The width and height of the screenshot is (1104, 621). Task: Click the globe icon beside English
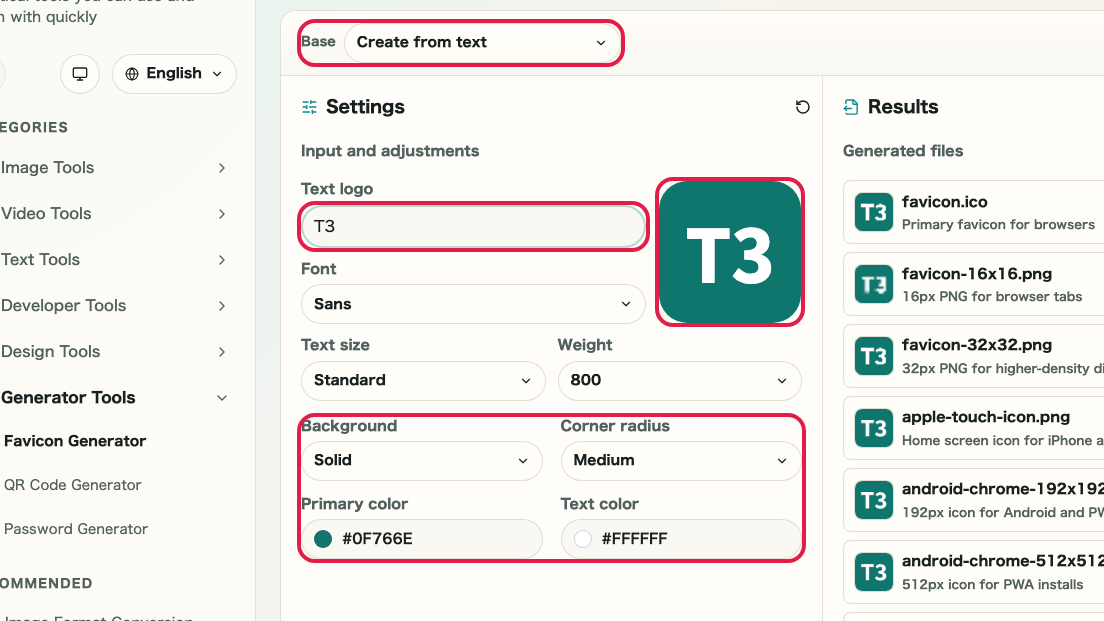pos(132,74)
